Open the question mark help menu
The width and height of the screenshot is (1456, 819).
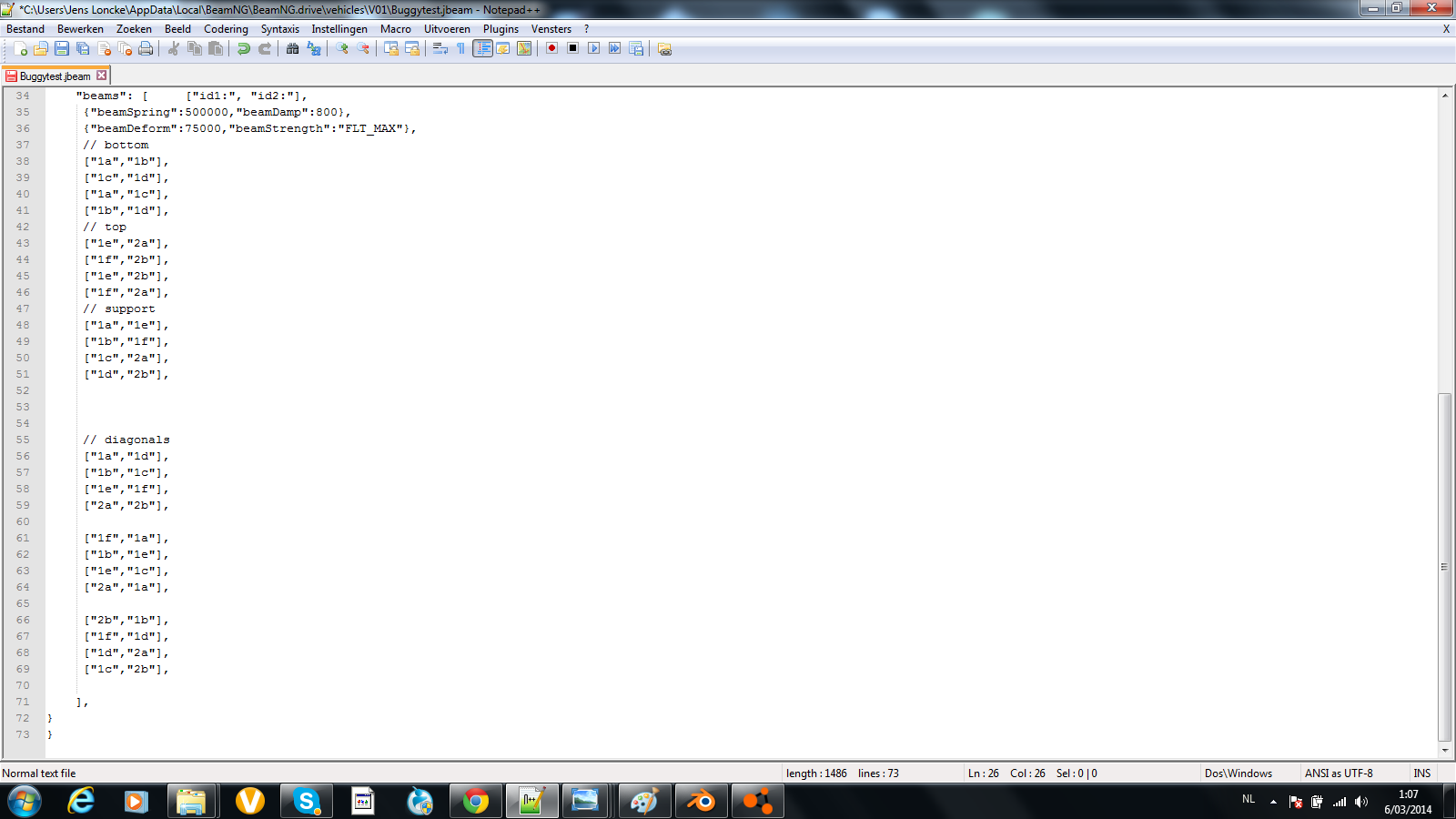click(586, 29)
